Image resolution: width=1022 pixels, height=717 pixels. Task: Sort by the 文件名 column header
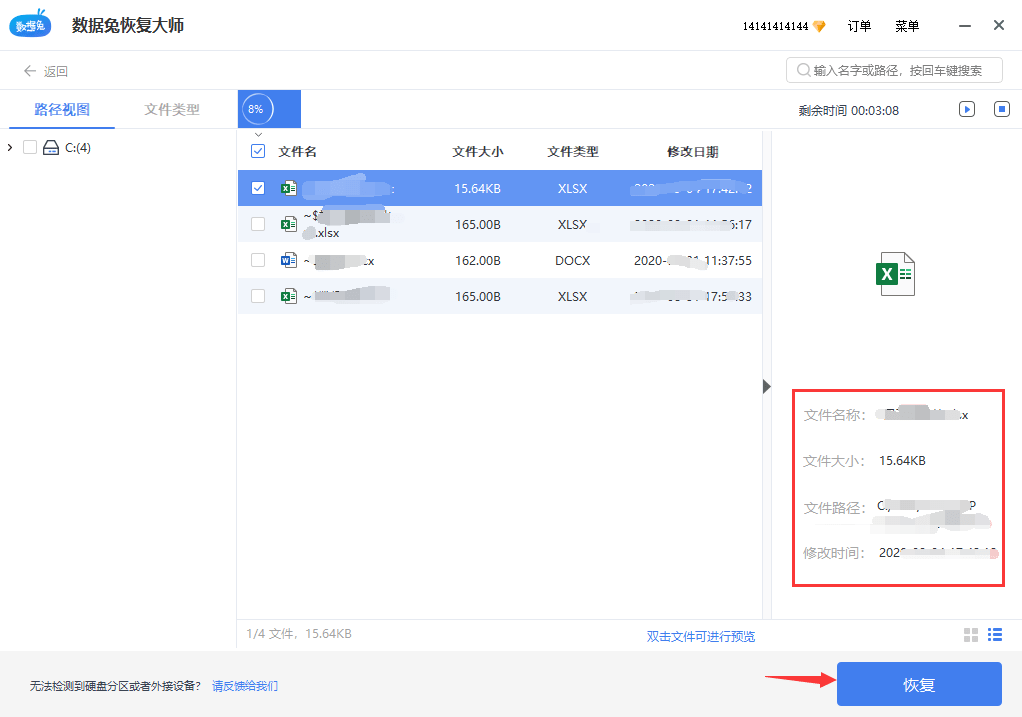tap(298, 151)
